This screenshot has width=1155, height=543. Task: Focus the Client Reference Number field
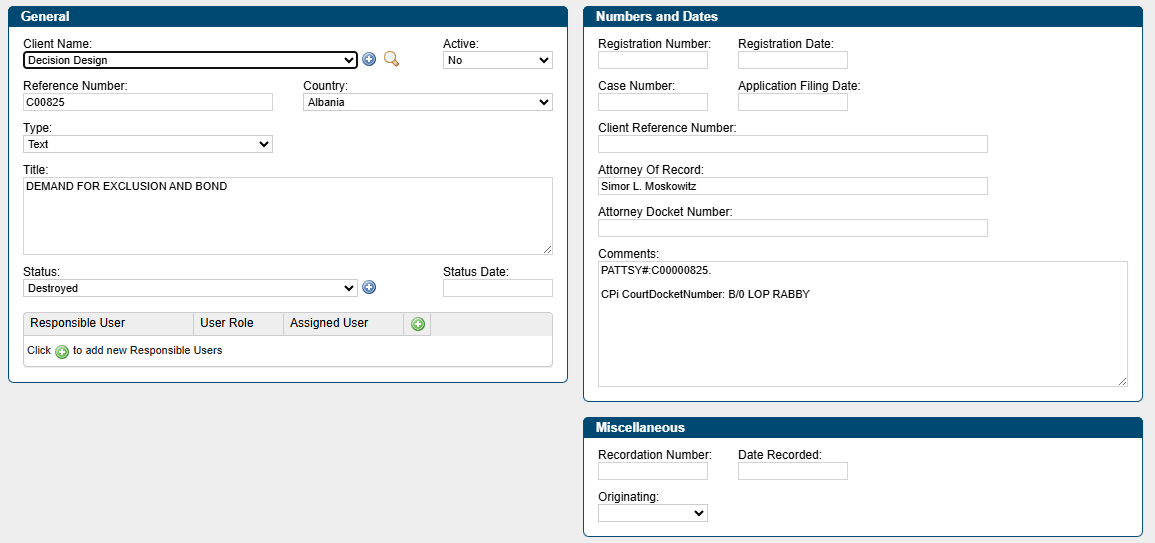tap(793, 144)
